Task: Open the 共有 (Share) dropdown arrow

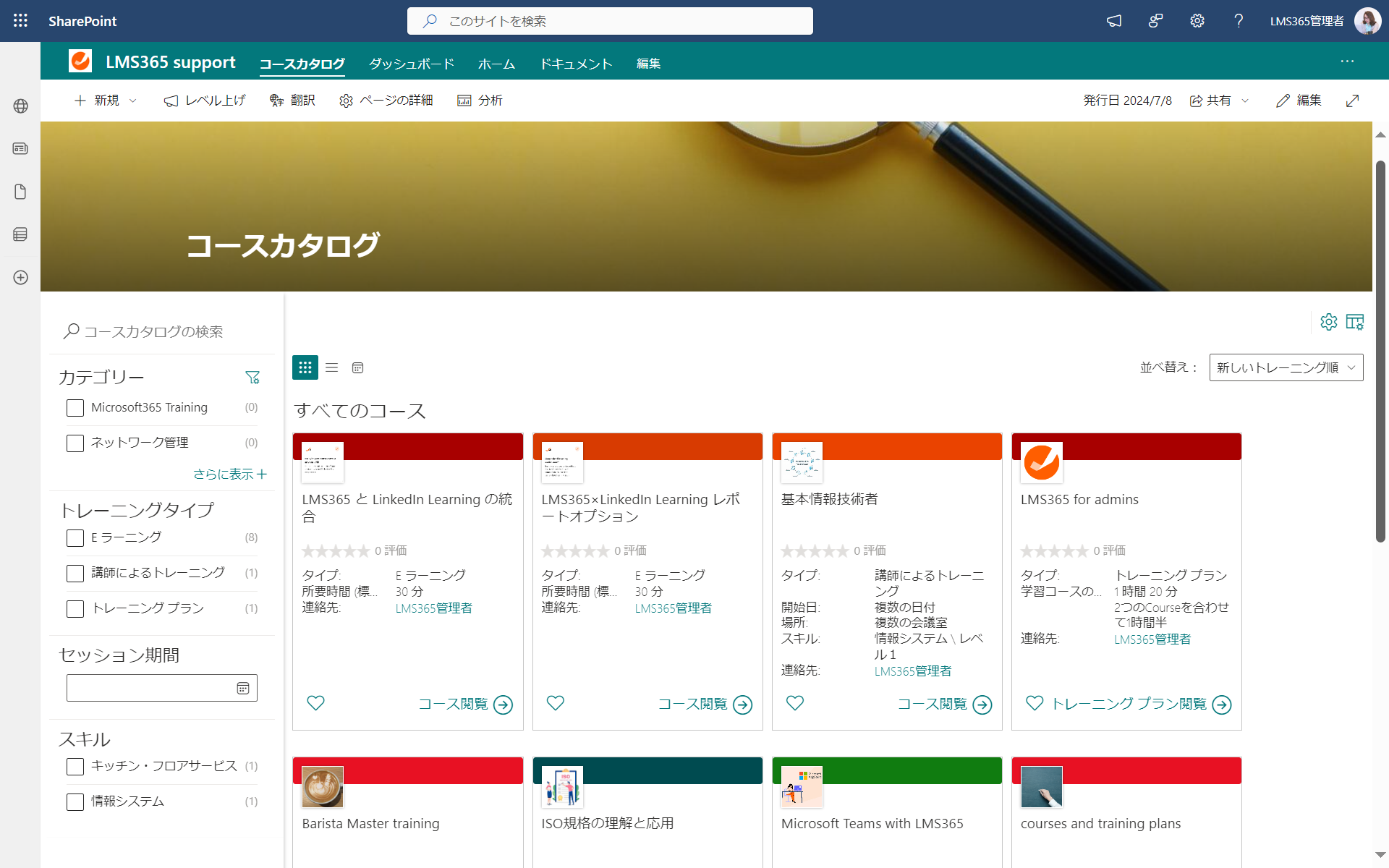Action: point(1244,101)
